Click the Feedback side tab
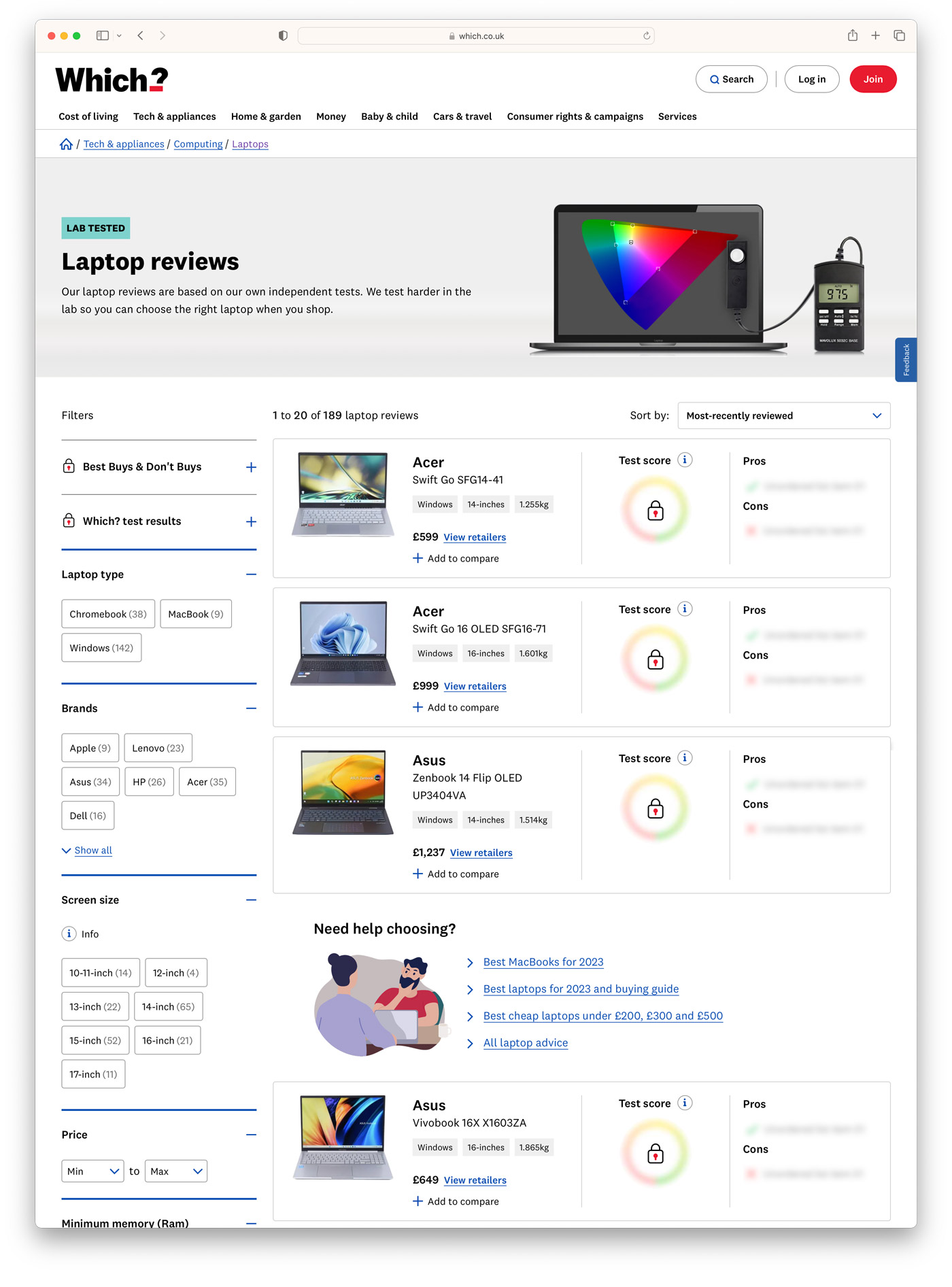The height and width of the screenshot is (1287, 952). click(x=906, y=360)
